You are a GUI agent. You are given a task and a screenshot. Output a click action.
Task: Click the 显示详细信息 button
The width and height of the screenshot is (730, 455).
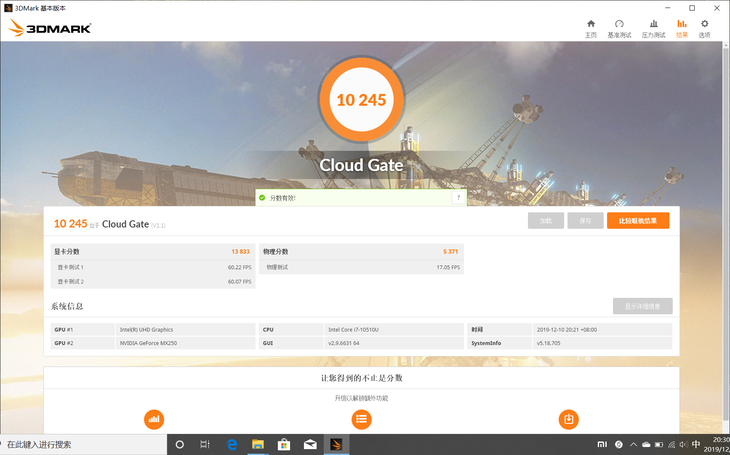tap(642, 306)
